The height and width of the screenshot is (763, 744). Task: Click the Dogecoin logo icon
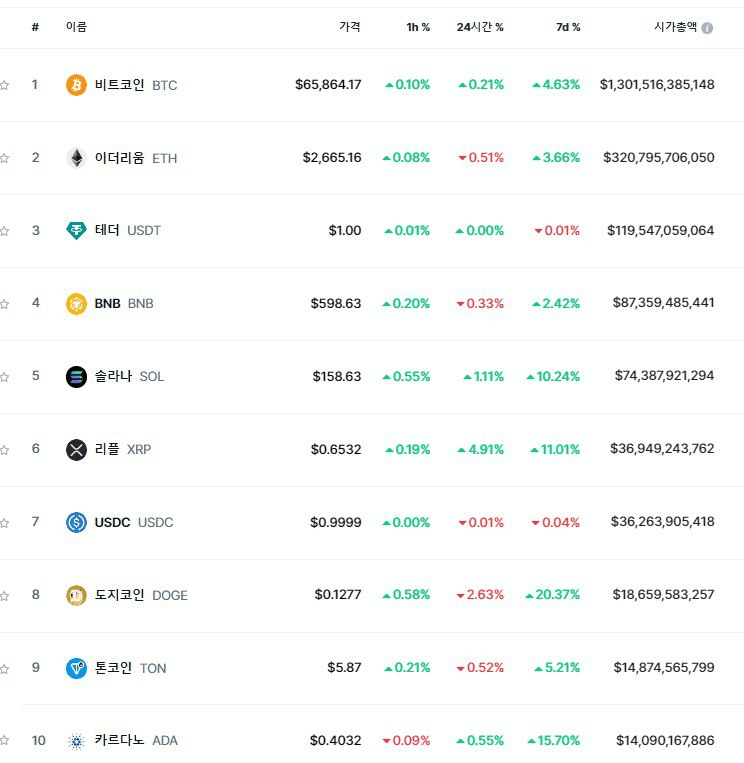click(x=76, y=595)
